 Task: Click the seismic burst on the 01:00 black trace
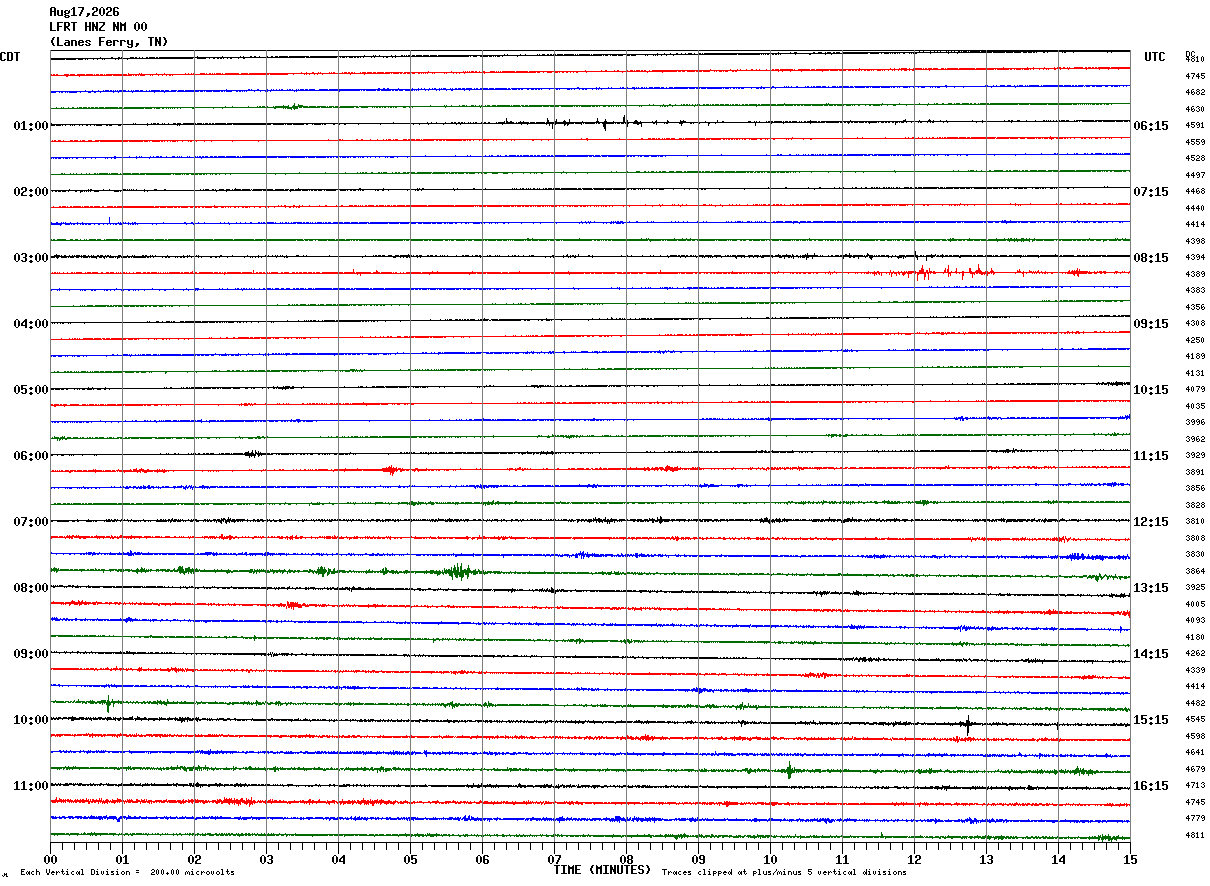coord(595,122)
